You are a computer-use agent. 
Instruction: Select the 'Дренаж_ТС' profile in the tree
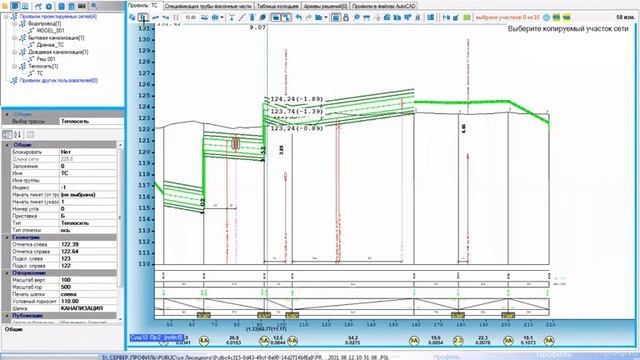[x=50, y=45]
